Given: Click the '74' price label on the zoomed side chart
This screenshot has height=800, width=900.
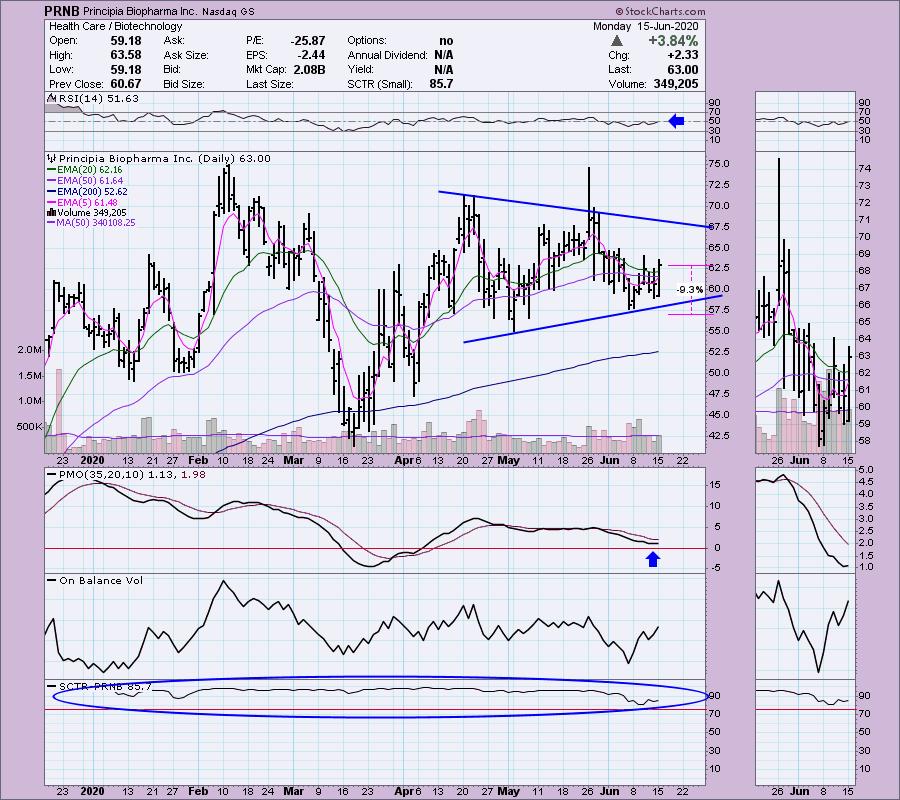Looking at the screenshot, I should tap(864, 169).
